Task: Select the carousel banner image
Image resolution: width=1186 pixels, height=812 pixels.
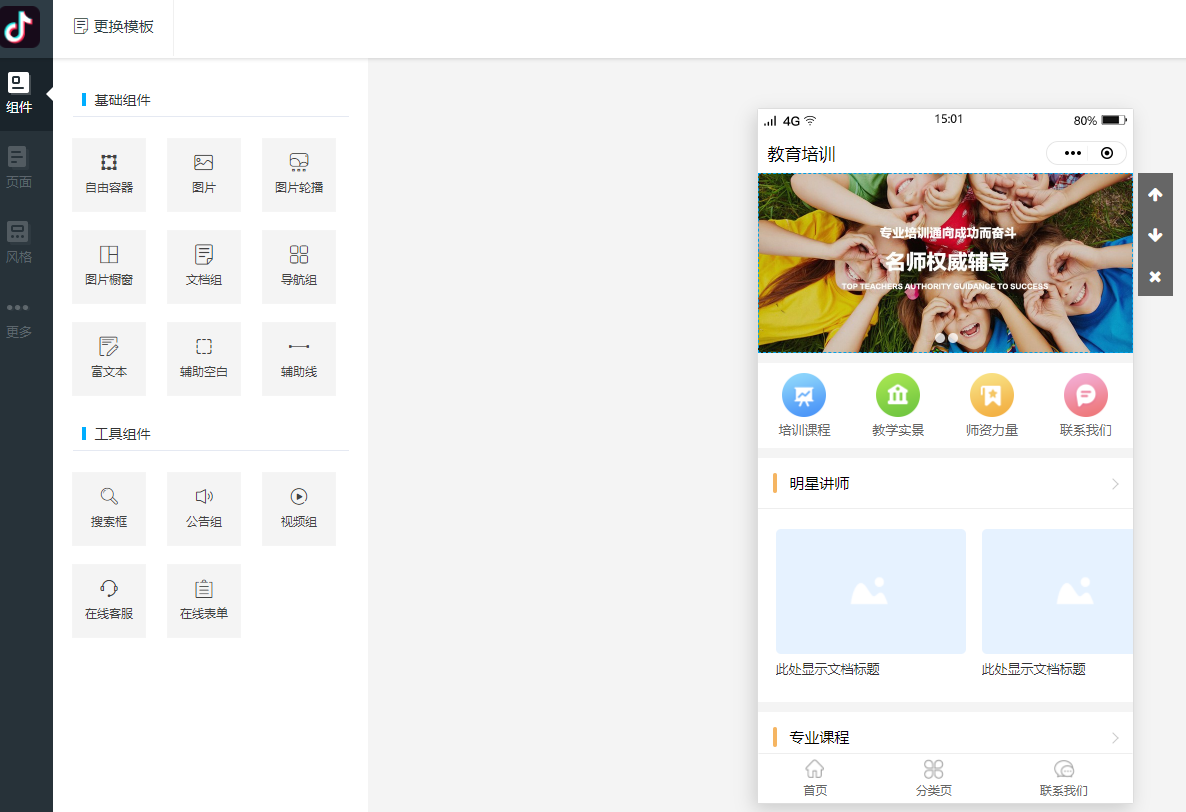Action: pyautogui.click(x=945, y=263)
